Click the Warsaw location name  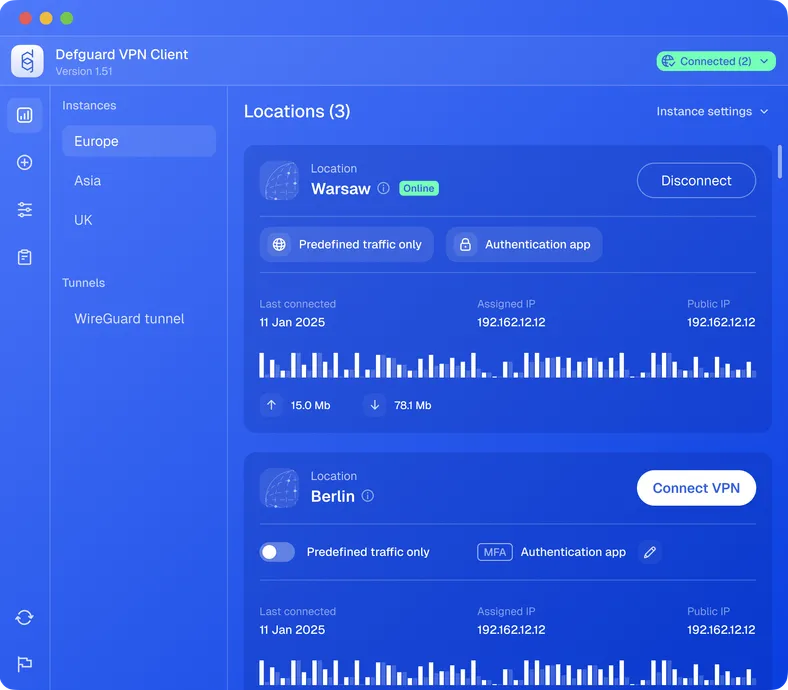click(341, 188)
